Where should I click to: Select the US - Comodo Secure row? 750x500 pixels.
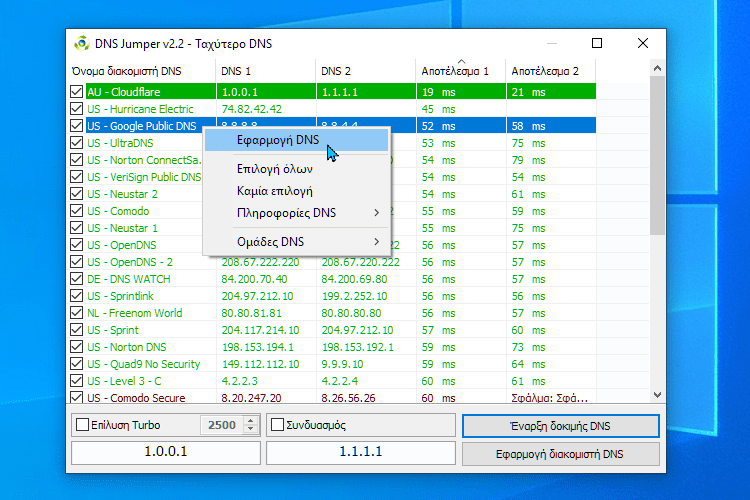point(333,398)
